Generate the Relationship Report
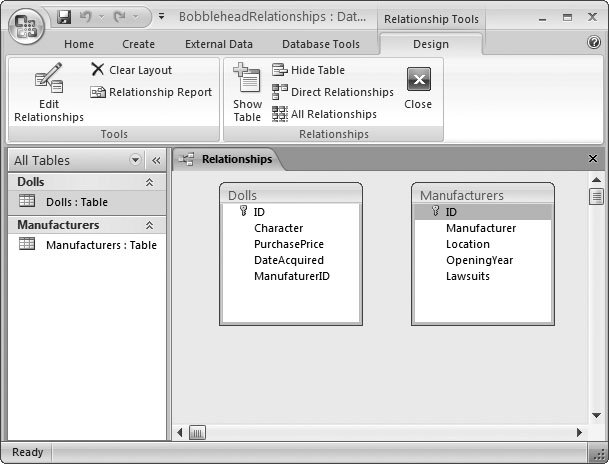The image size is (609, 464). [151, 92]
